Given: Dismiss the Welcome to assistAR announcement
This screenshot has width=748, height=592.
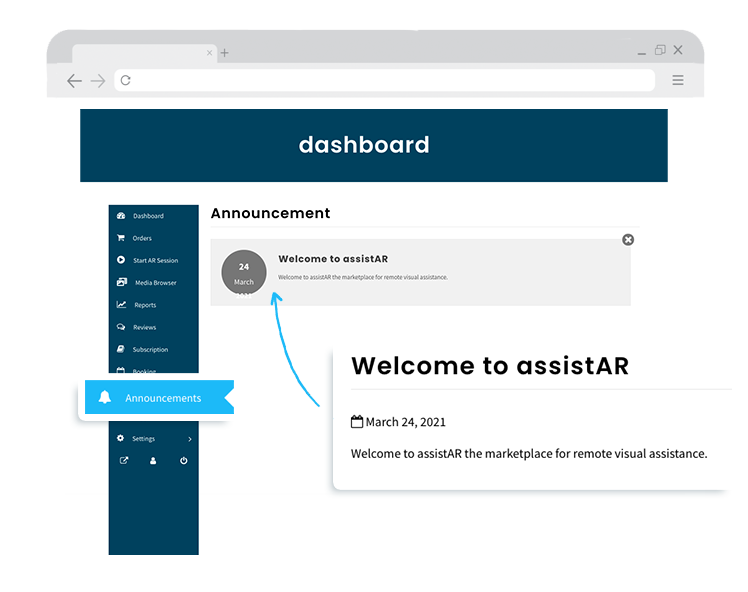Looking at the screenshot, I should [x=628, y=240].
